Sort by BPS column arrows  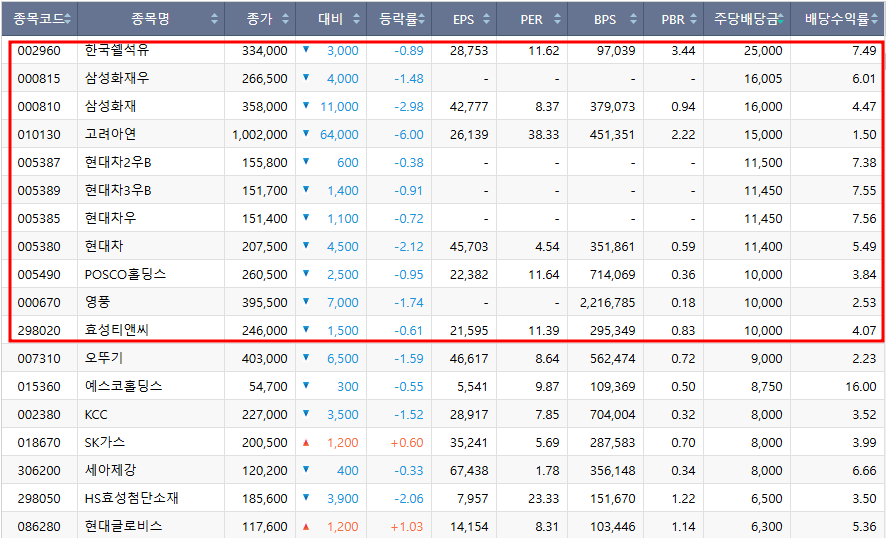pyautogui.click(x=633, y=19)
